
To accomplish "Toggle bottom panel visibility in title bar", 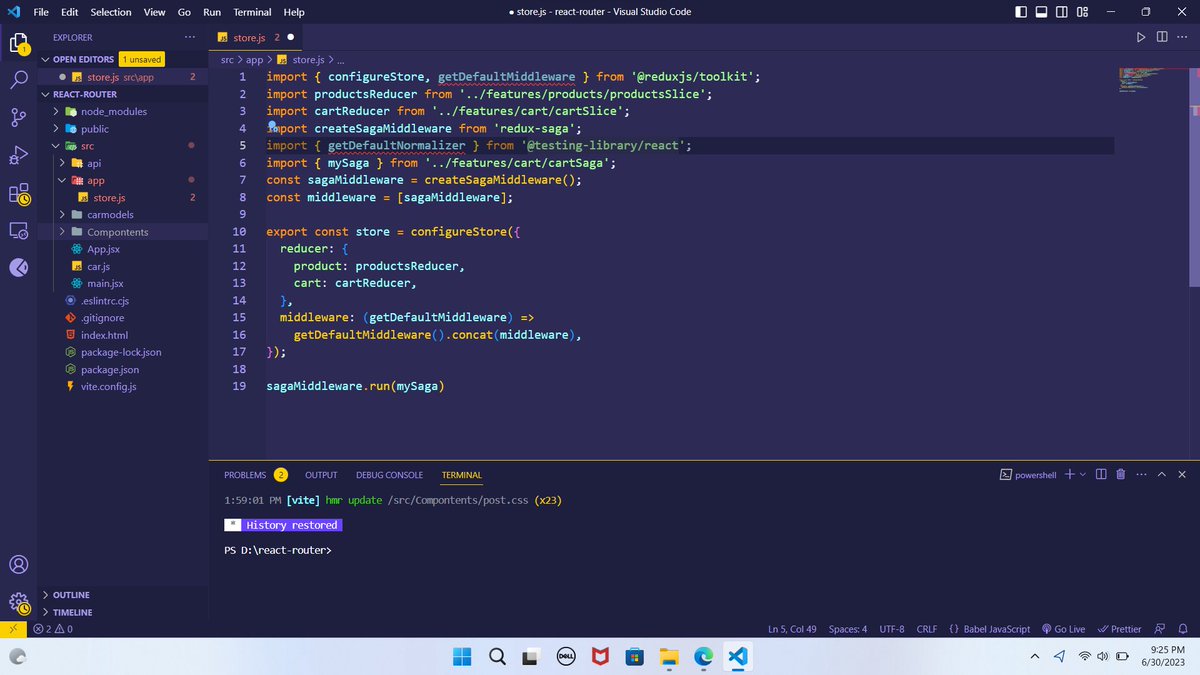I will (1041, 12).
